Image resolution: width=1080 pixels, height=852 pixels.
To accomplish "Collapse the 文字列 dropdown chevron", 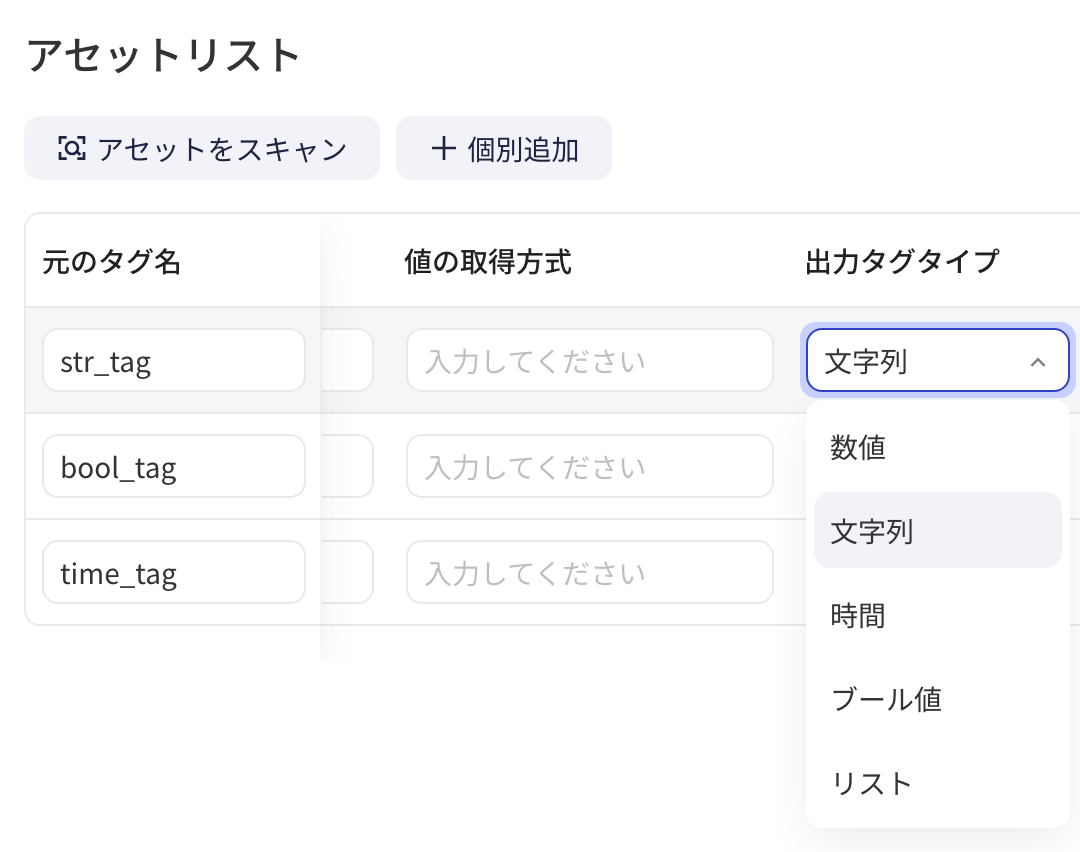I will (x=1037, y=362).
